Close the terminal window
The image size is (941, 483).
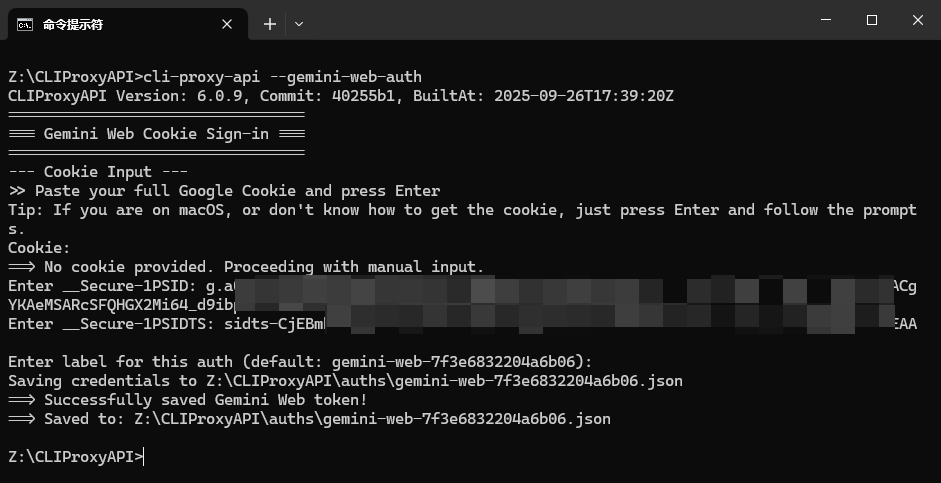coord(918,20)
